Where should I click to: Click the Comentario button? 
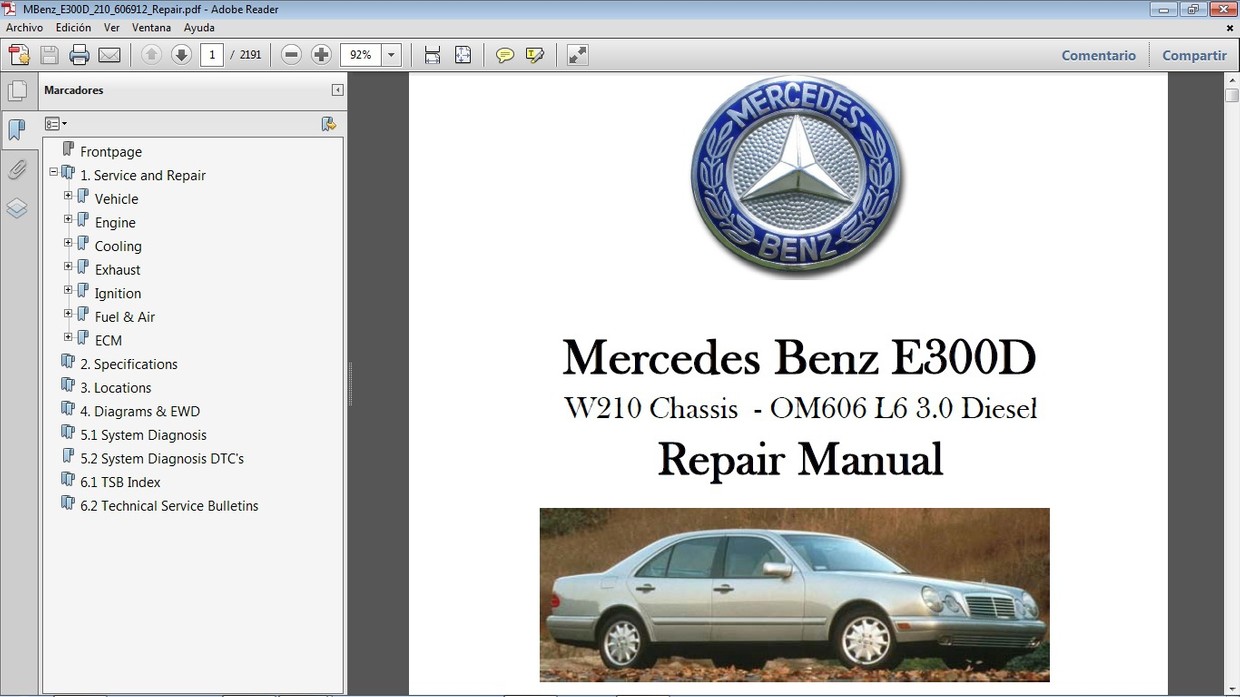[1098, 55]
